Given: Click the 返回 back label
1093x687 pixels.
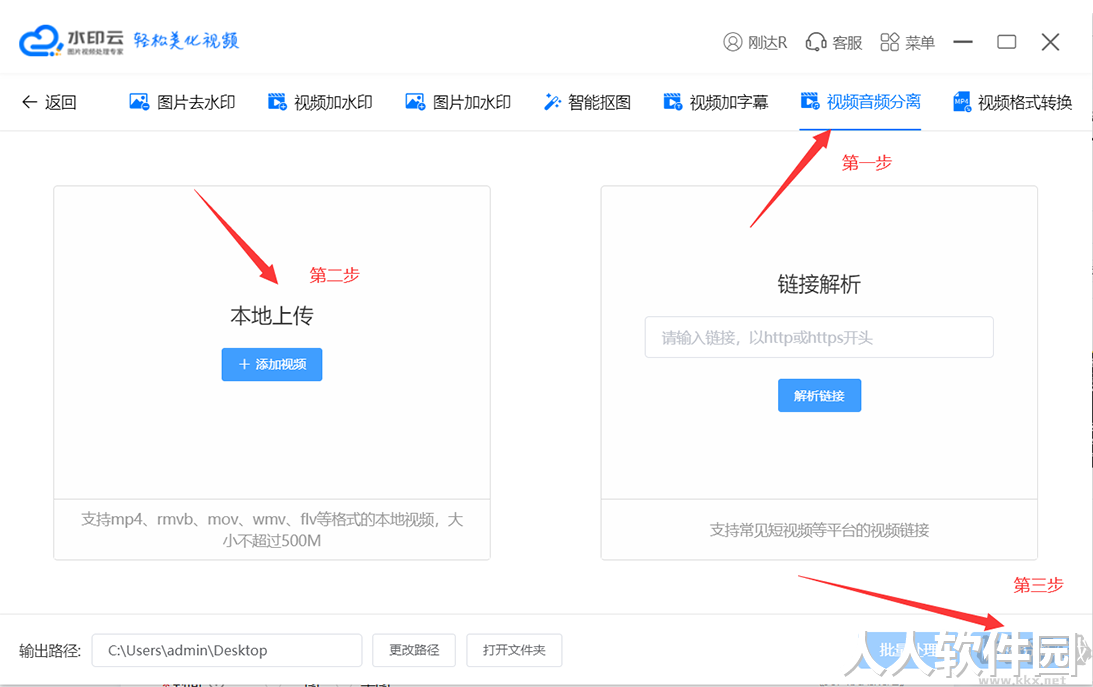Looking at the screenshot, I should [x=61, y=102].
